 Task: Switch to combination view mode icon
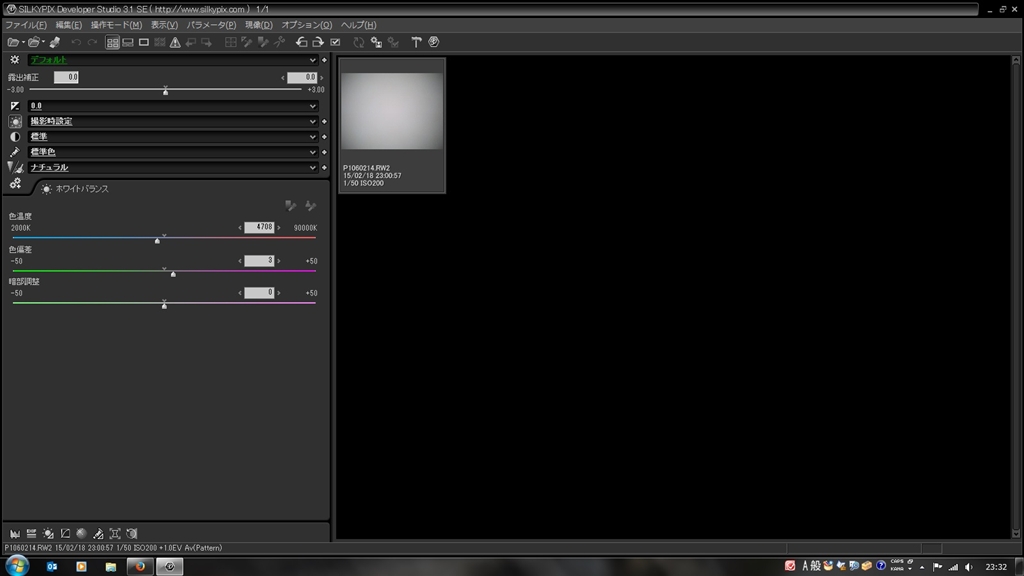tap(128, 42)
